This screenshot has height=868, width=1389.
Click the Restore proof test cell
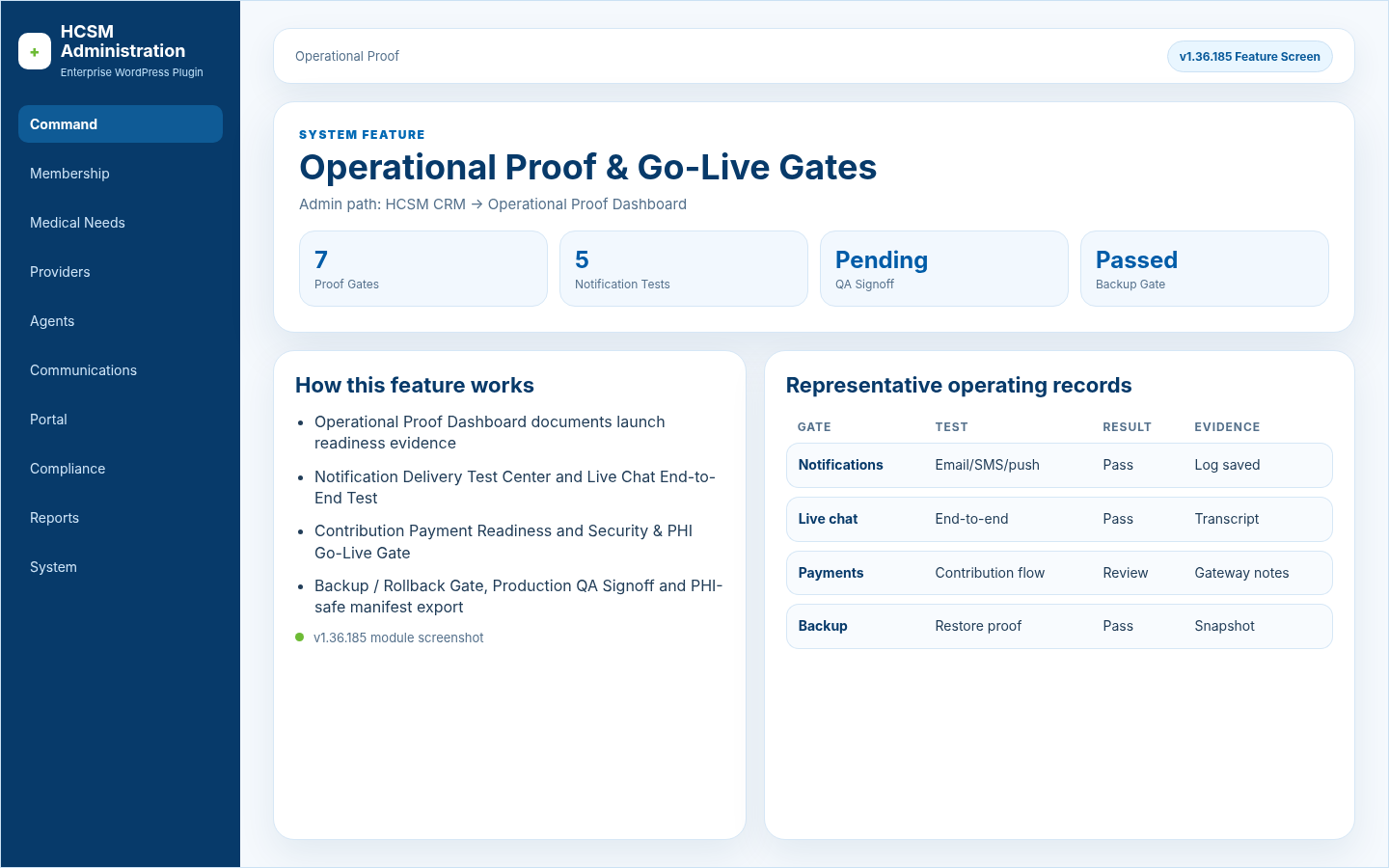pyautogui.click(x=978, y=626)
